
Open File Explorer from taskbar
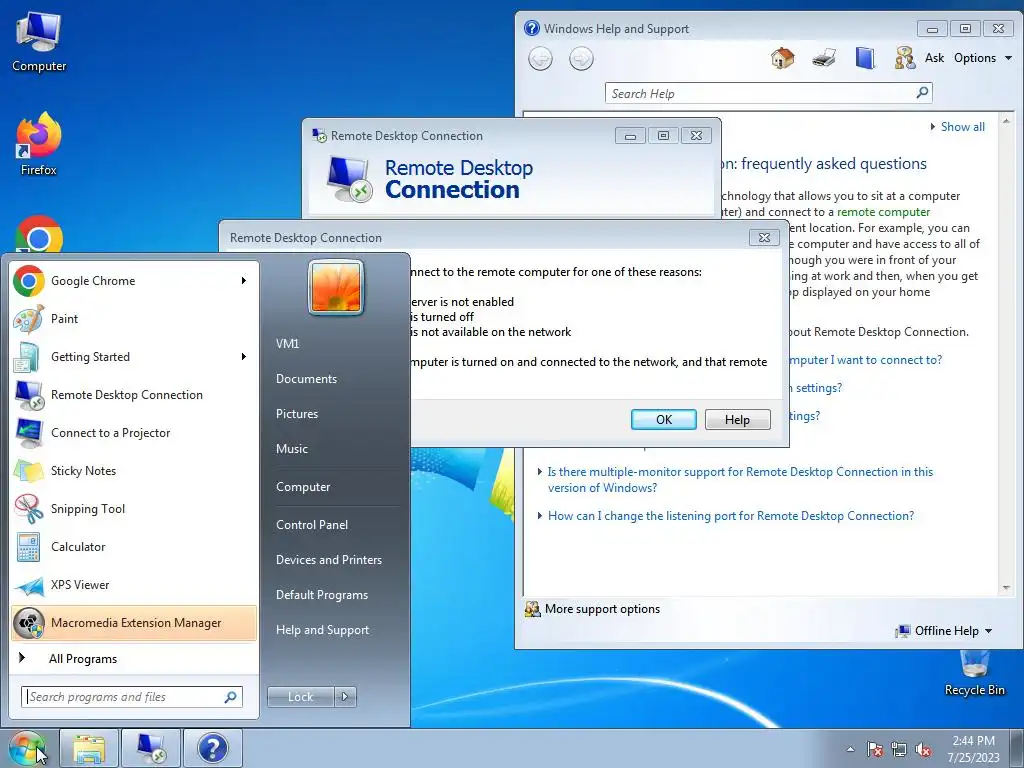pyautogui.click(x=89, y=748)
